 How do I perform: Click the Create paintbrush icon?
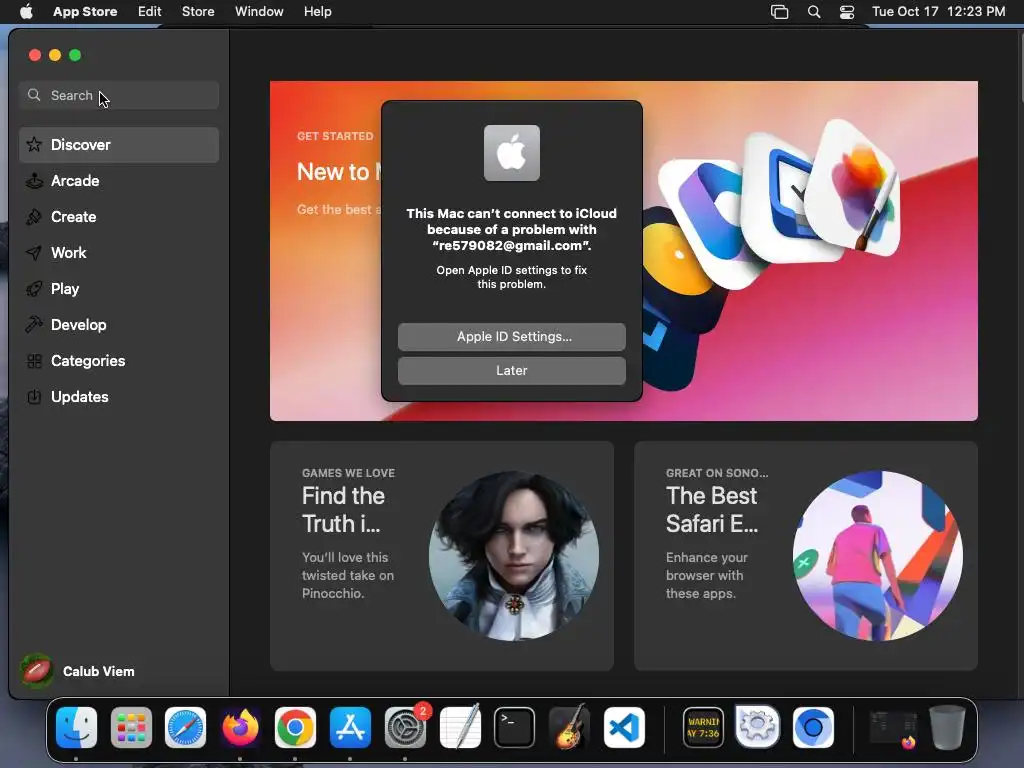[34, 216]
